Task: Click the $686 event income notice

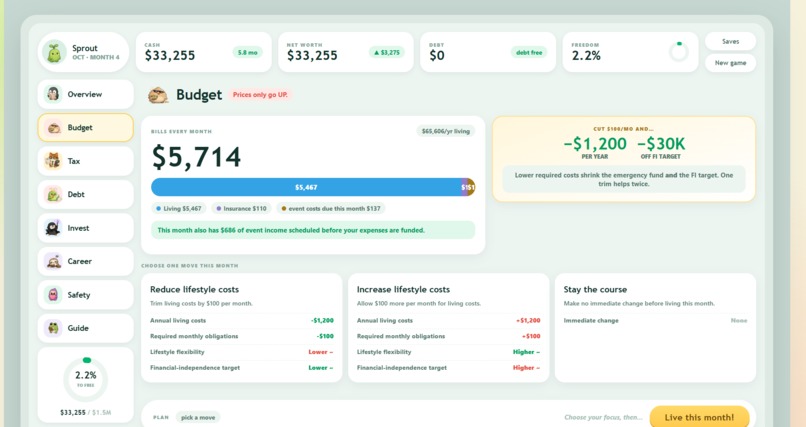Action: click(313, 230)
